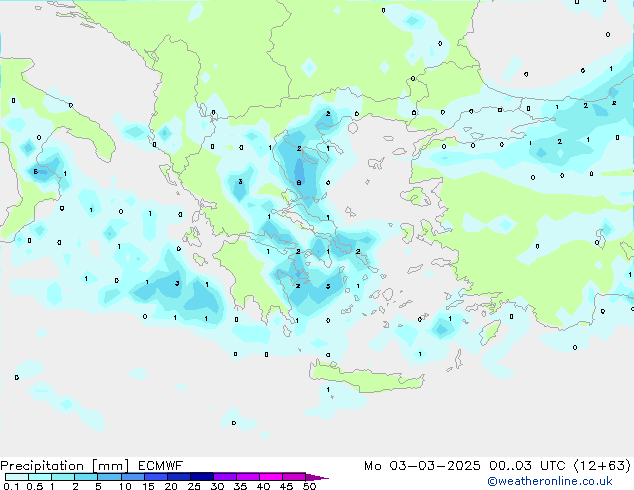Select the 10–15 mm blue legend swatch

(x=134, y=477)
